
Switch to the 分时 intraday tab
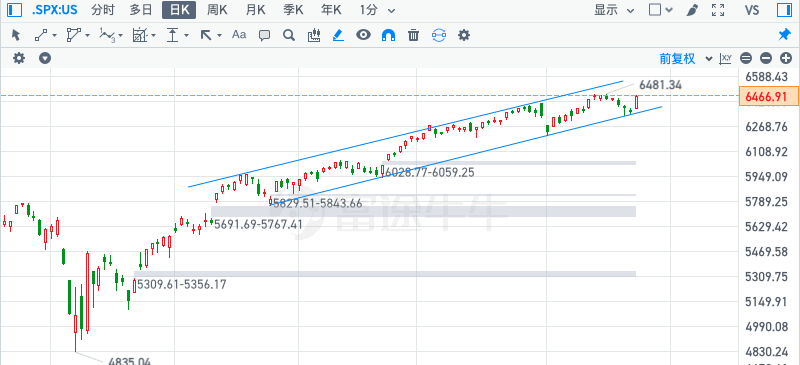(x=103, y=10)
